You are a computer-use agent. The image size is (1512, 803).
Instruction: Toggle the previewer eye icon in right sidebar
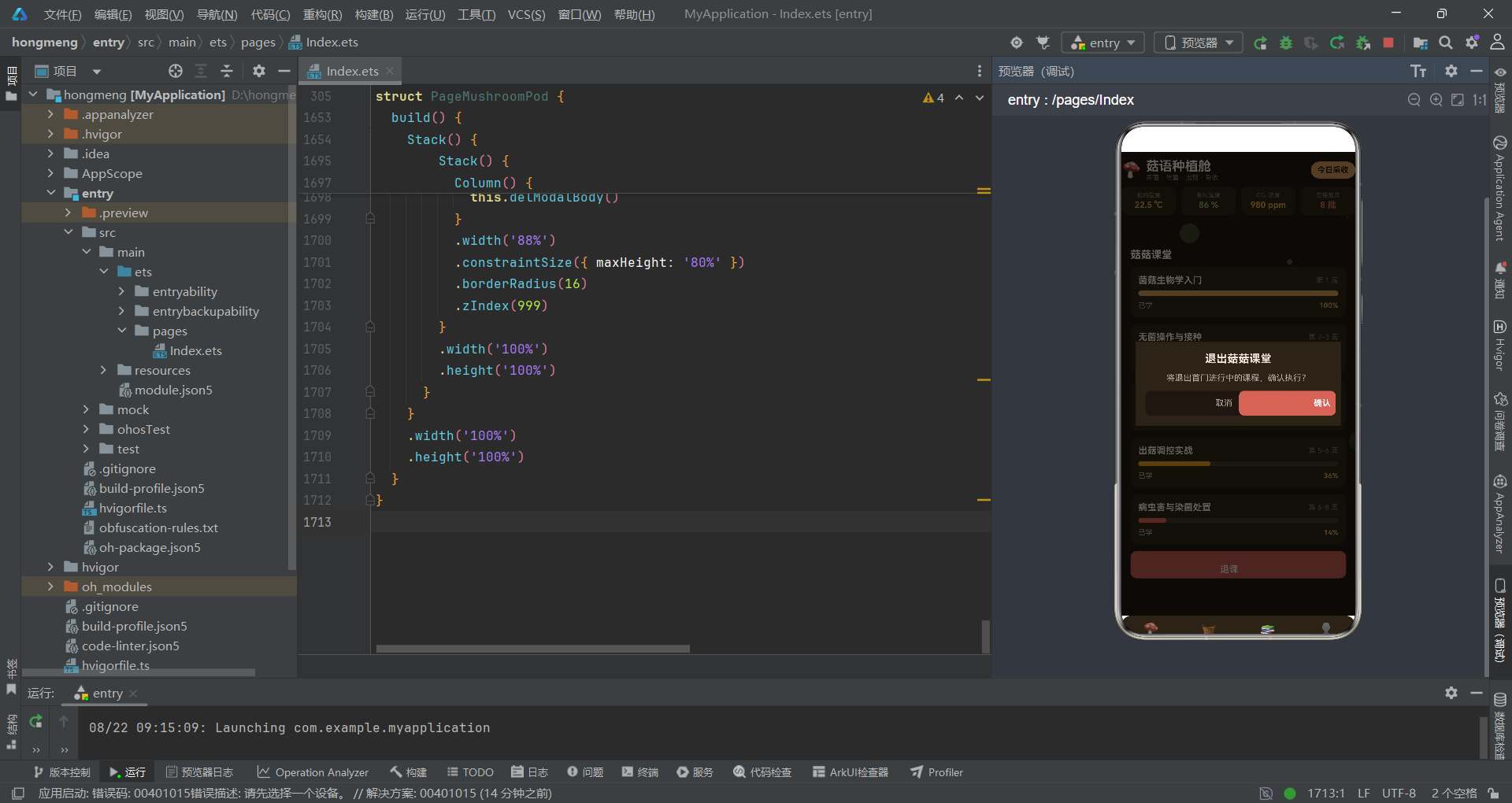tap(1500, 72)
